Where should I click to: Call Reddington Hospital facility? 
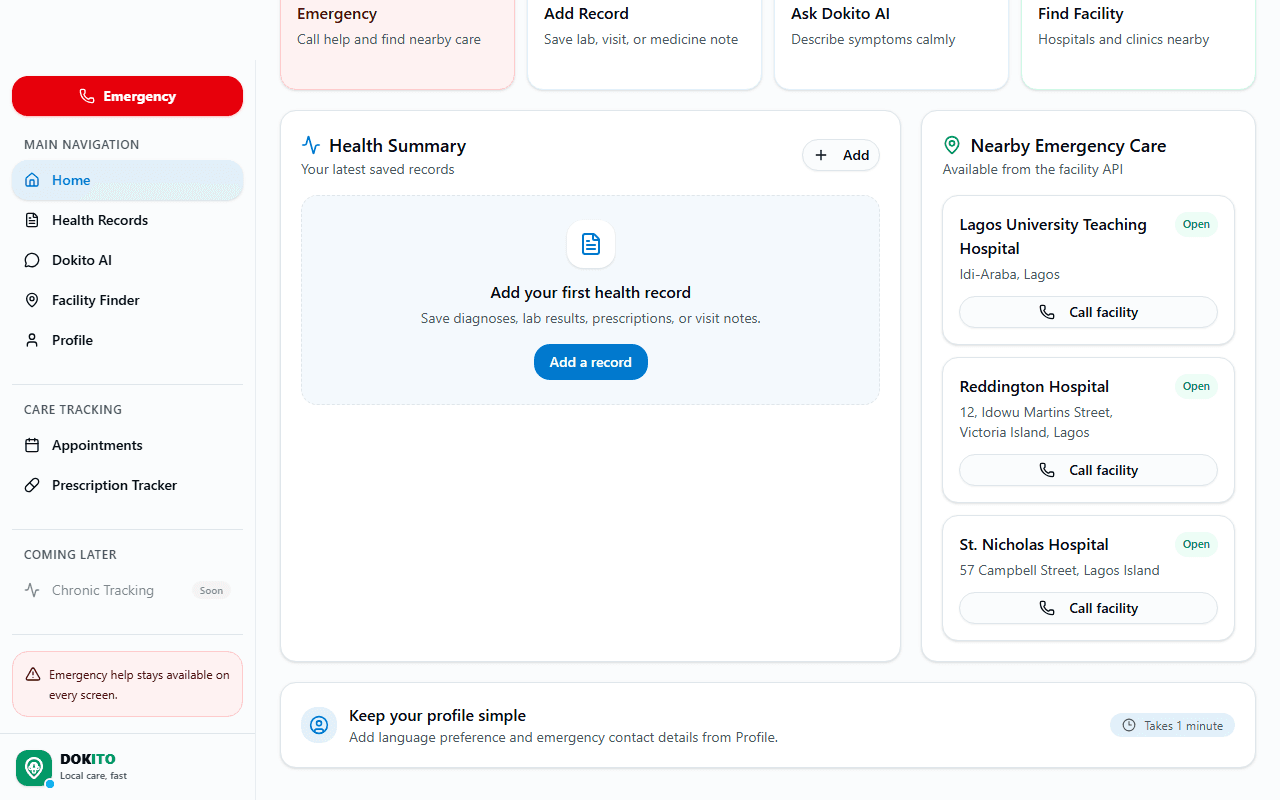coord(1088,470)
